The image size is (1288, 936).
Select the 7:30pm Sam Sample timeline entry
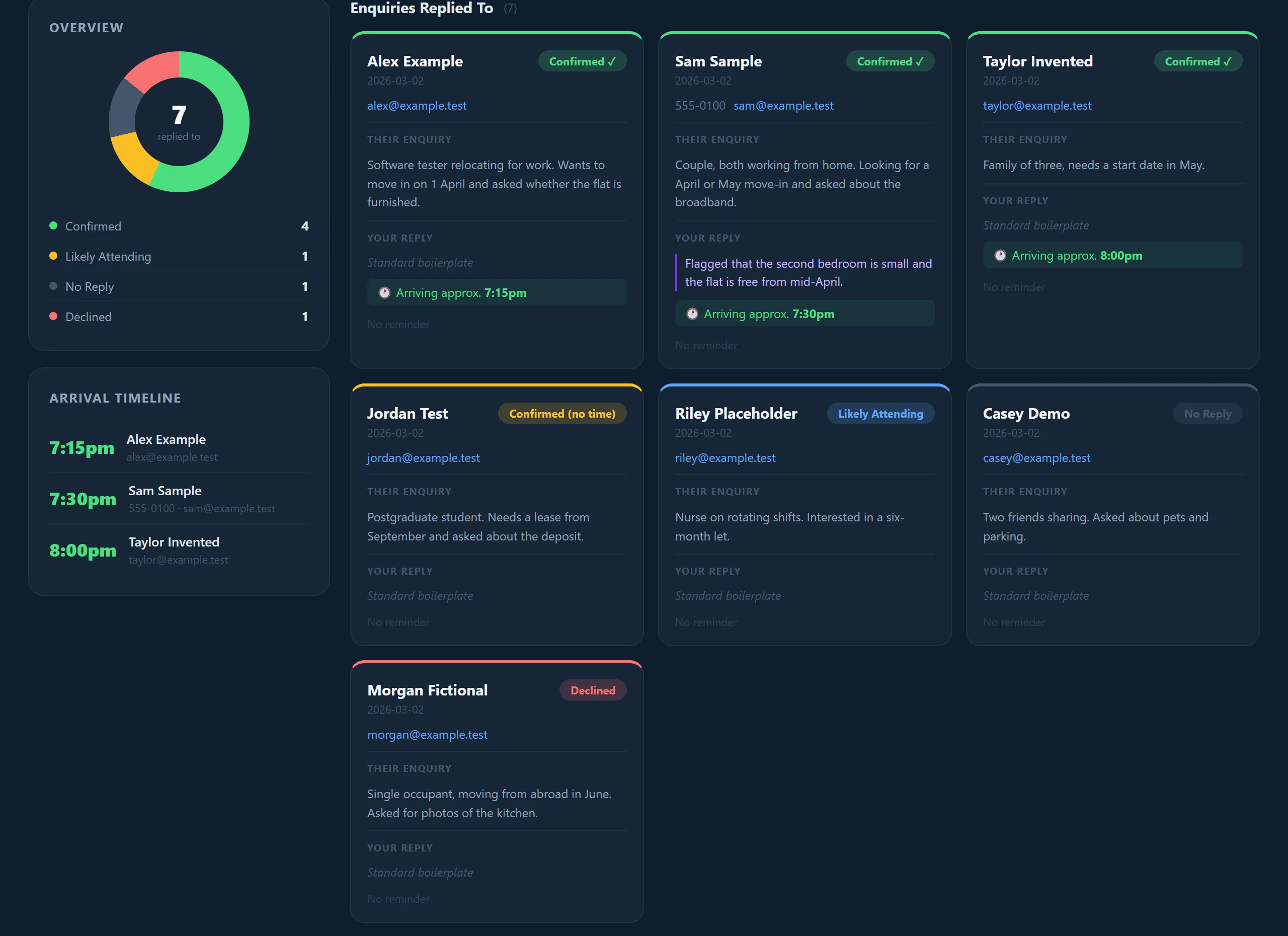[x=179, y=499]
